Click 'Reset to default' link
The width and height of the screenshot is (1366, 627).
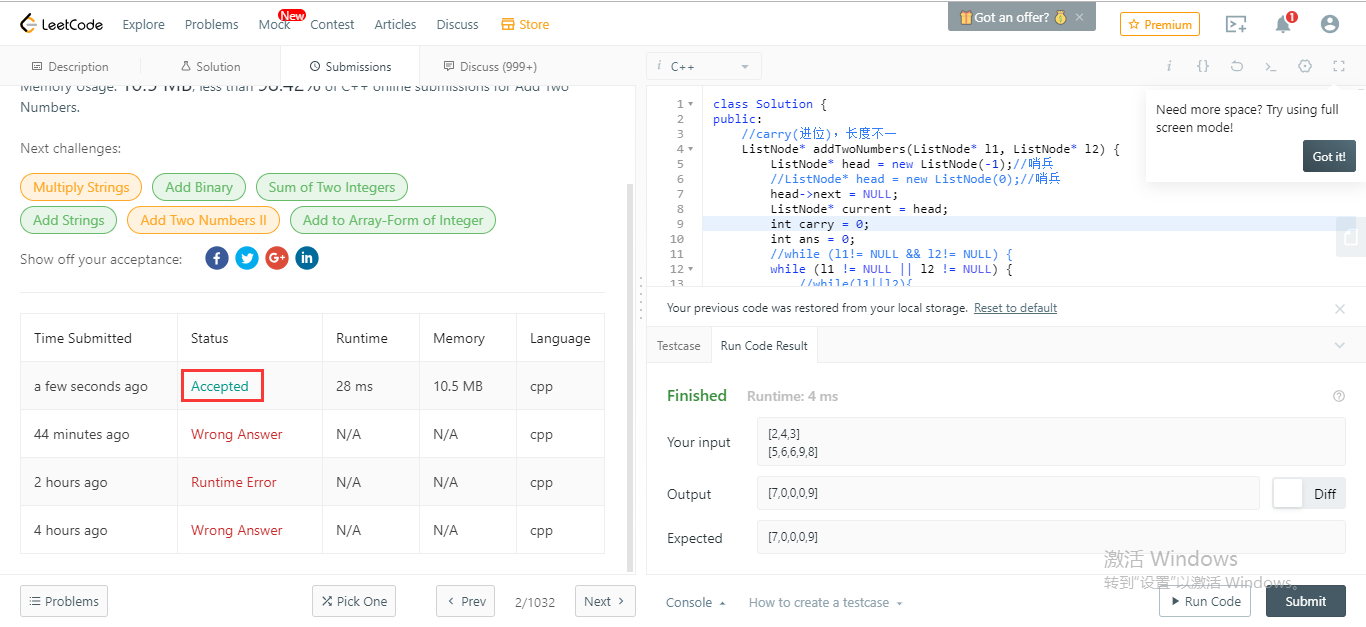[x=1015, y=308]
